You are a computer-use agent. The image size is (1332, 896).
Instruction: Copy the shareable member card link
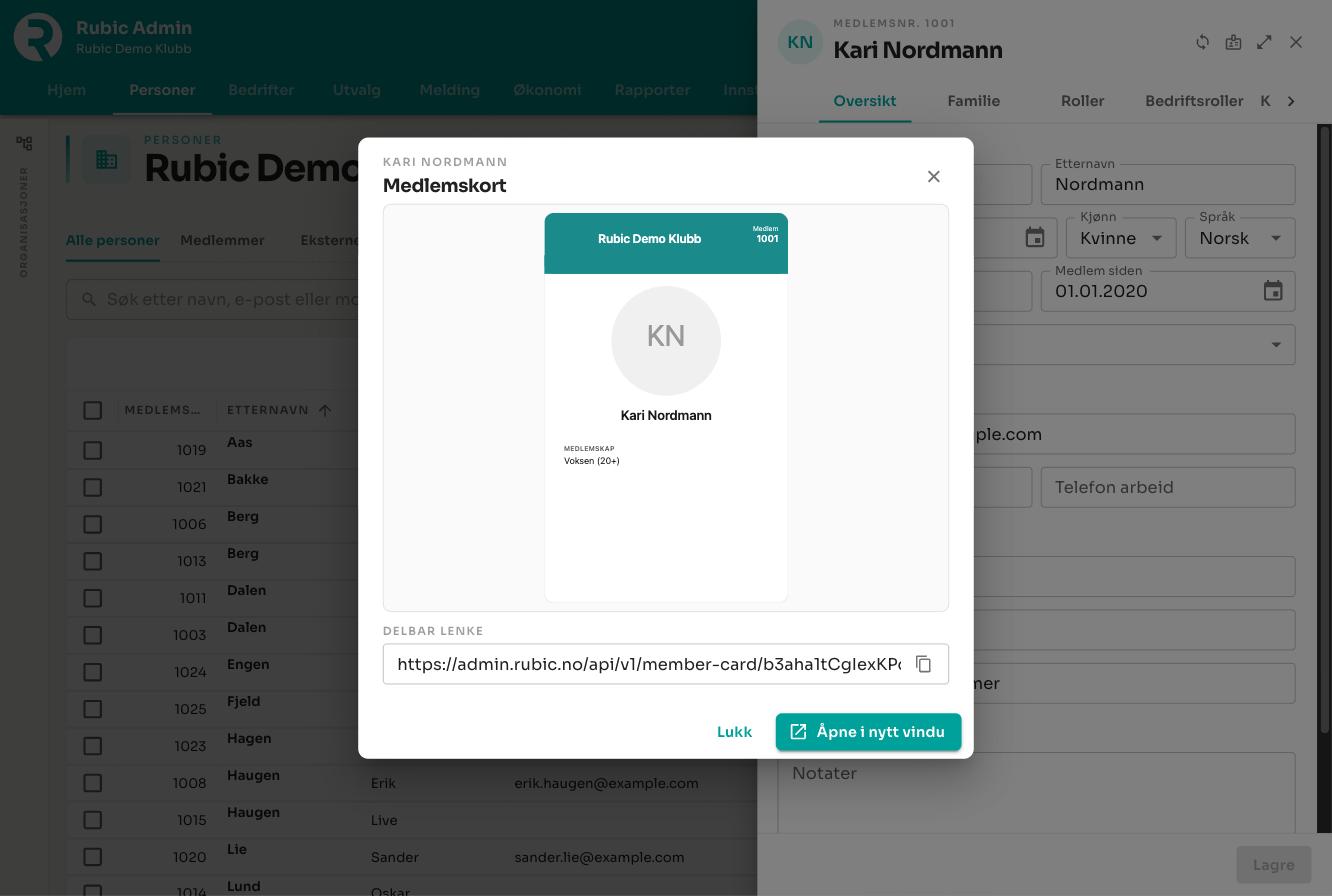click(x=924, y=664)
